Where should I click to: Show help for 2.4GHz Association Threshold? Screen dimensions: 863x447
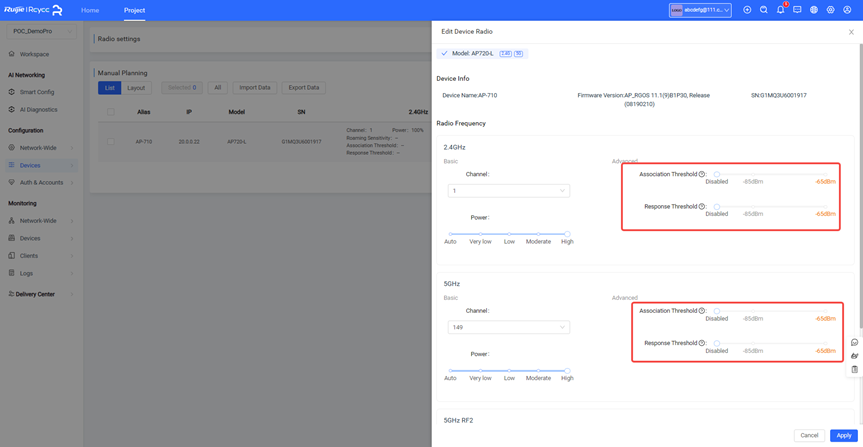point(702,174)
